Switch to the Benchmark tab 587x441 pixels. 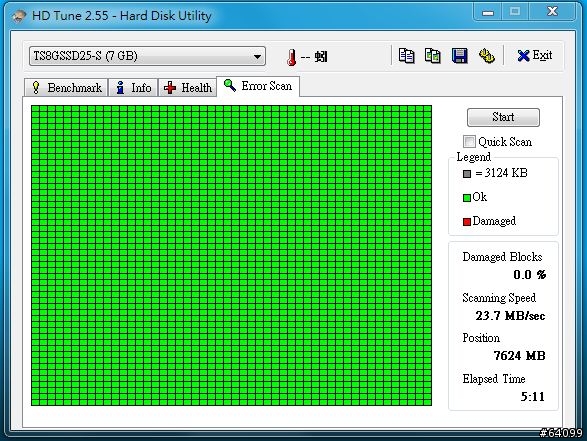pos(66,88)
